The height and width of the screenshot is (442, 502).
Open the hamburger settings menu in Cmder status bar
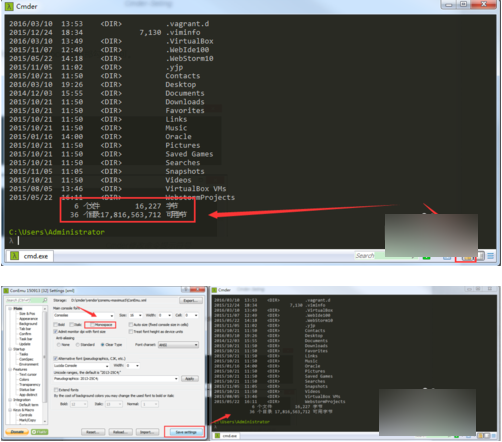(x=490, y=256)
